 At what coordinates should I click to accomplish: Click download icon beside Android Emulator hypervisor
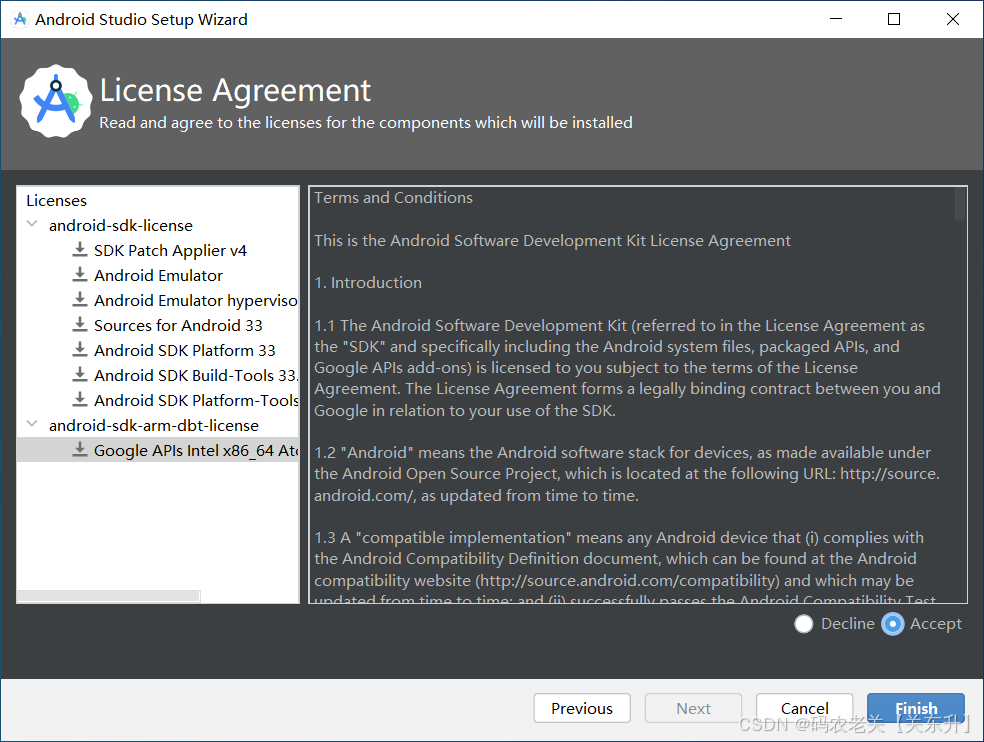(80, 300)
